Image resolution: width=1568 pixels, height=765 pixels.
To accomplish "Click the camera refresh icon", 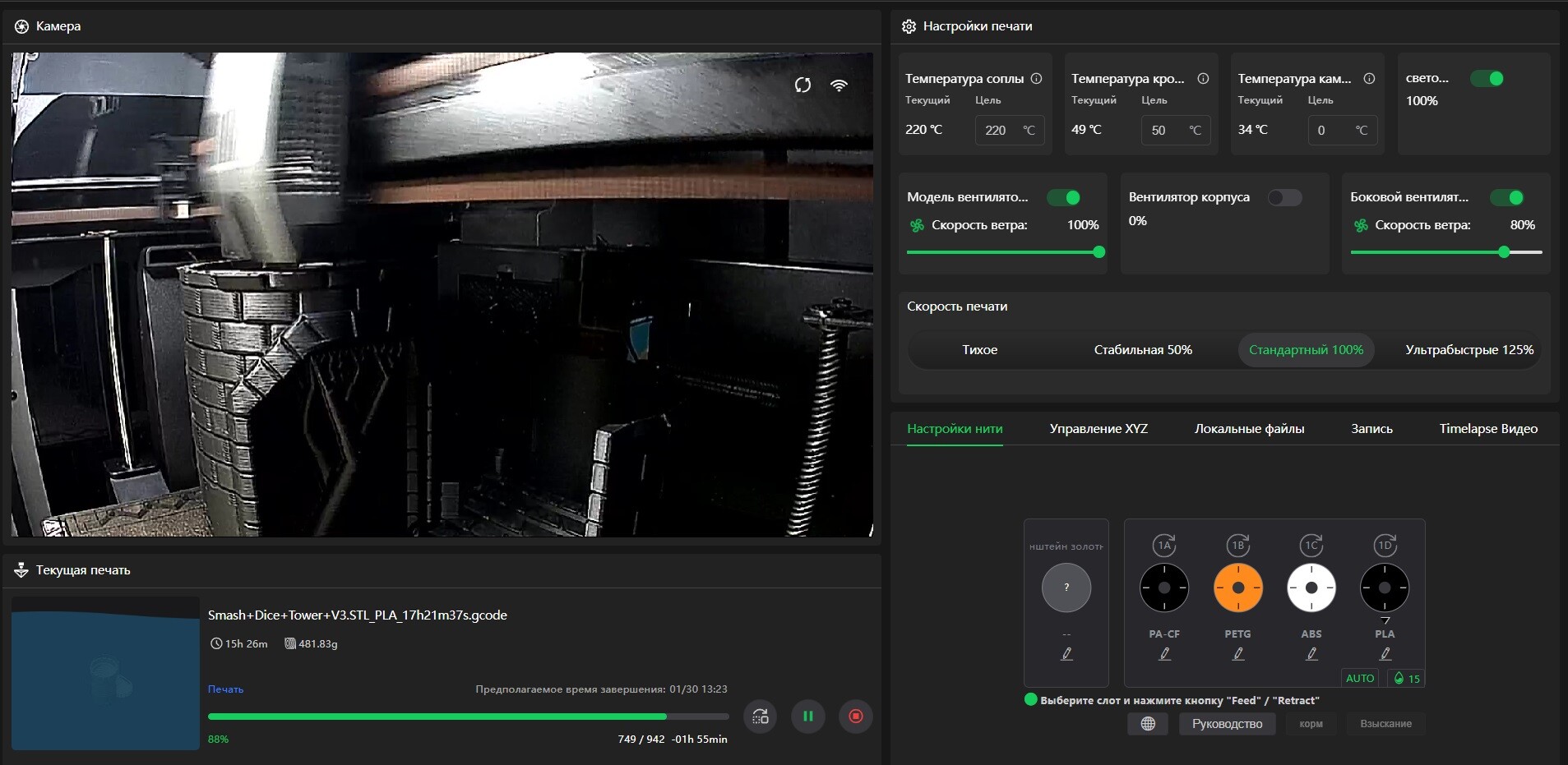I will 803,85.
